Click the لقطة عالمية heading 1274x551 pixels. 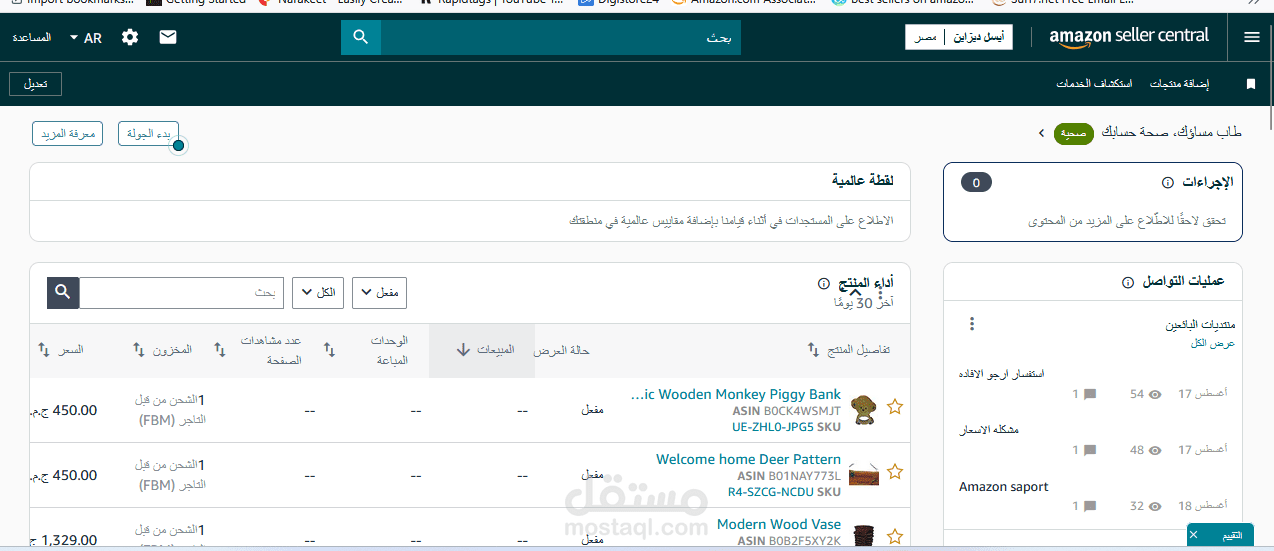click(863, 180)
